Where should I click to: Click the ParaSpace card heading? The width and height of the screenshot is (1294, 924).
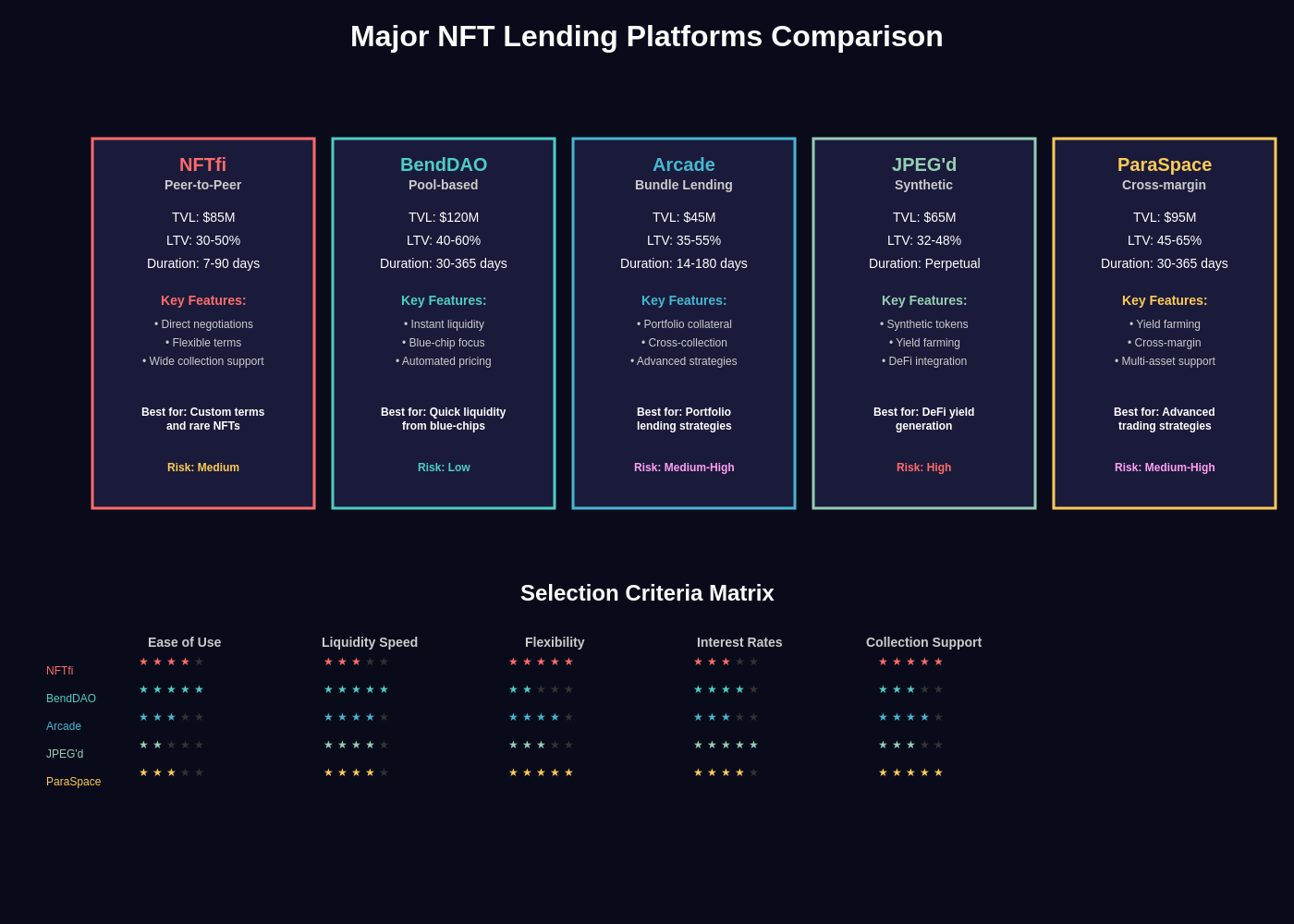(1165, 164)
